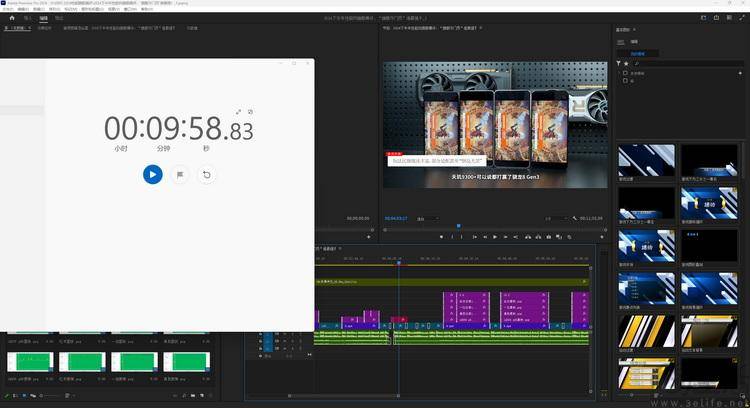The image size is (750, 408).
Task: Add a marker in the Program monitor
Action: (x=441, y=237)
